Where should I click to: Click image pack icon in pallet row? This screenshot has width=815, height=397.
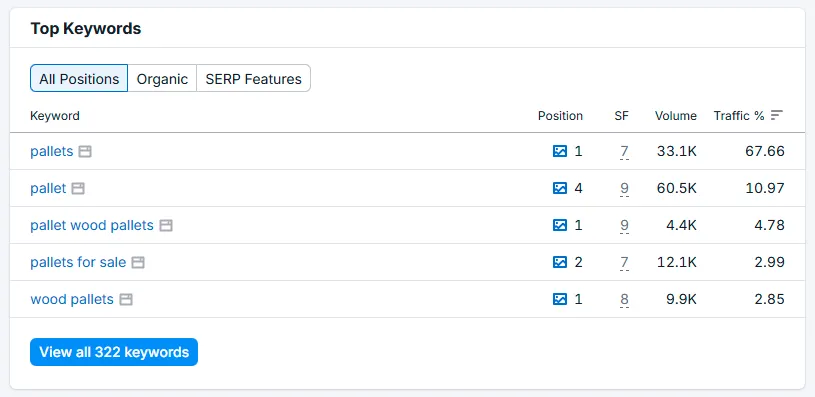560,188
